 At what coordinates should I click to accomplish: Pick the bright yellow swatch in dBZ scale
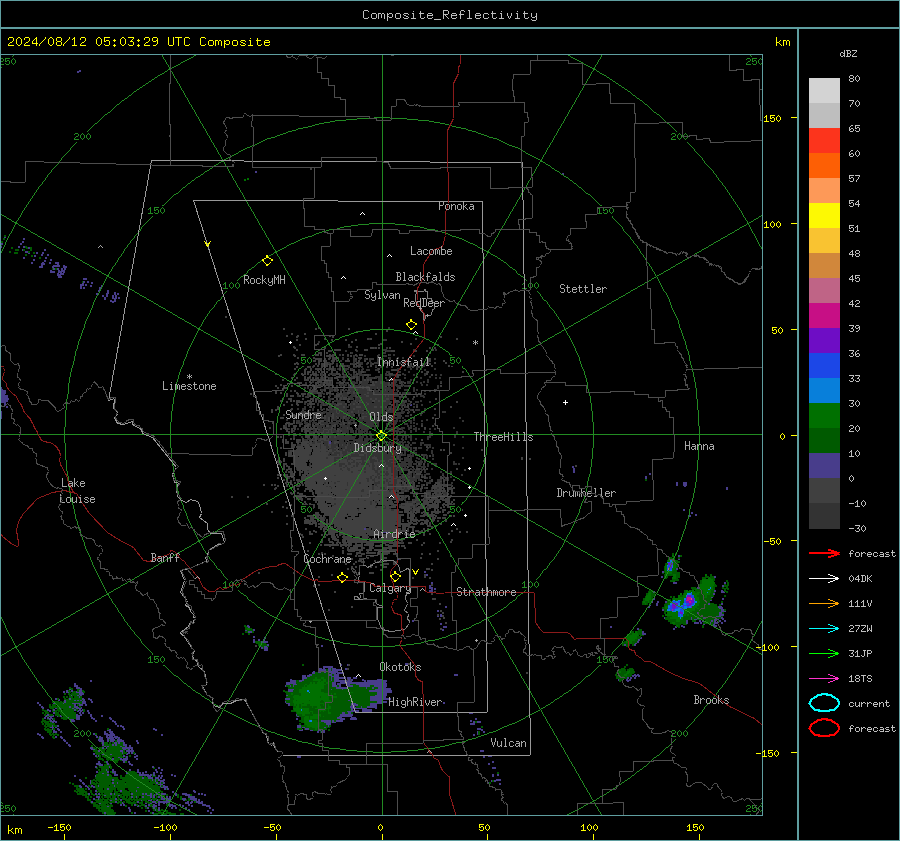(x=824, y=216)
